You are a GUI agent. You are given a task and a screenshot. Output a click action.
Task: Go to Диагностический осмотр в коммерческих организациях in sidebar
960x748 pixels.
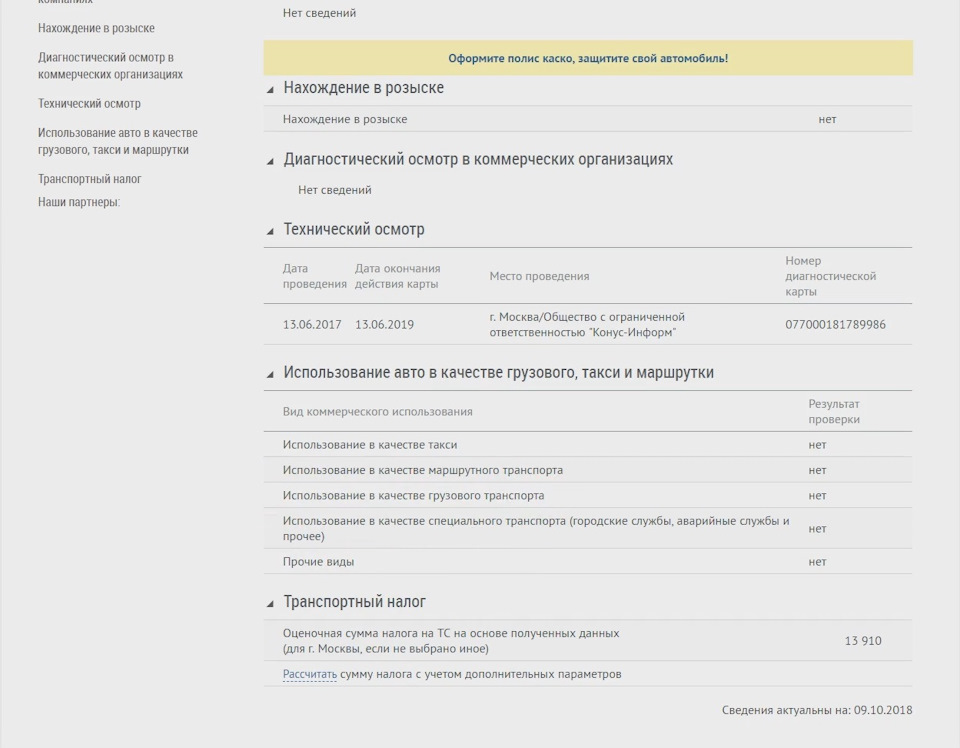pyautogui.click(x=110, y=65)
